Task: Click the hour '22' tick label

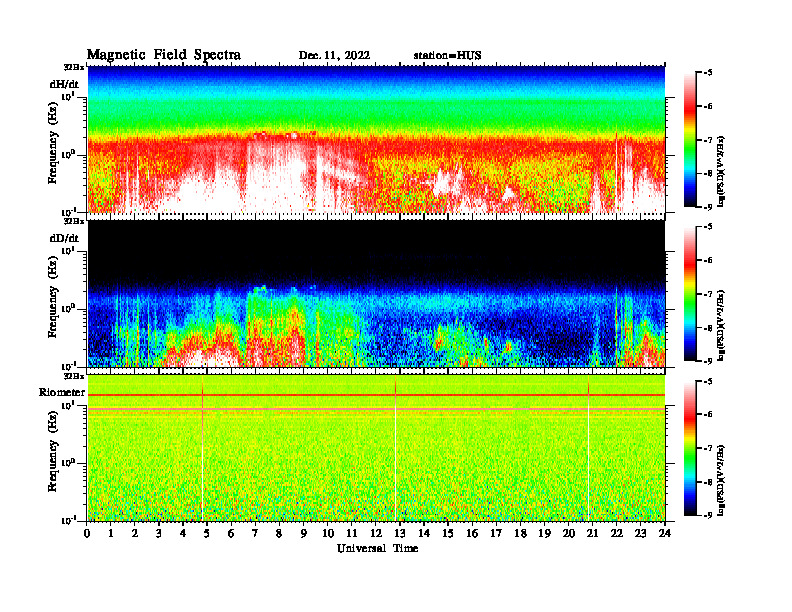Action: pyautogui.click(x=617, y=534)
